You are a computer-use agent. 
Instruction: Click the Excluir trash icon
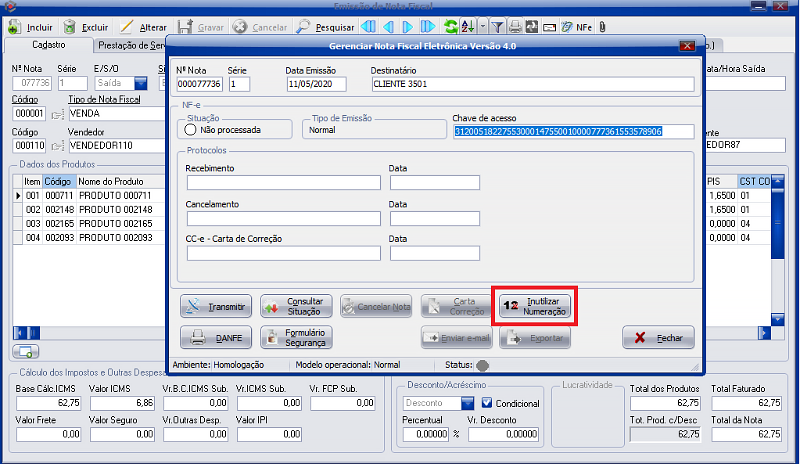(x=70, y=27)
